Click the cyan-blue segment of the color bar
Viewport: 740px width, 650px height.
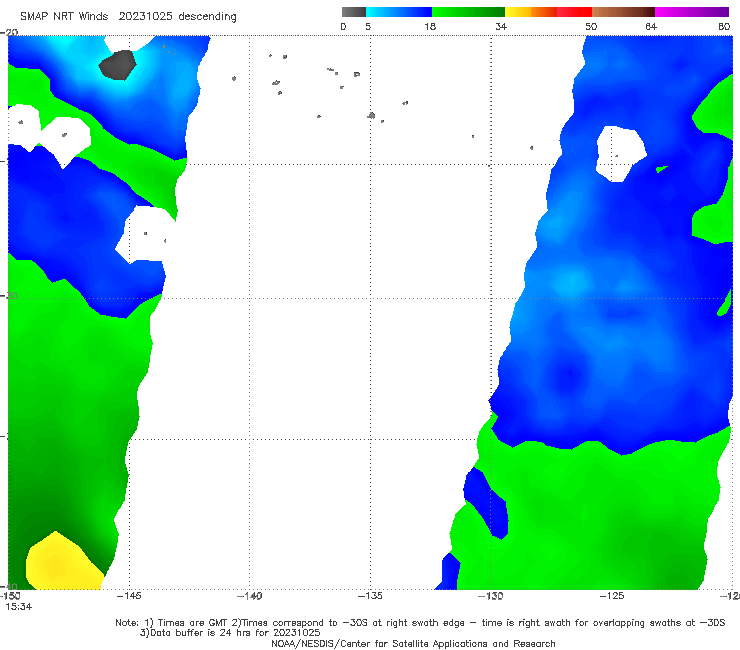point(399,12)
